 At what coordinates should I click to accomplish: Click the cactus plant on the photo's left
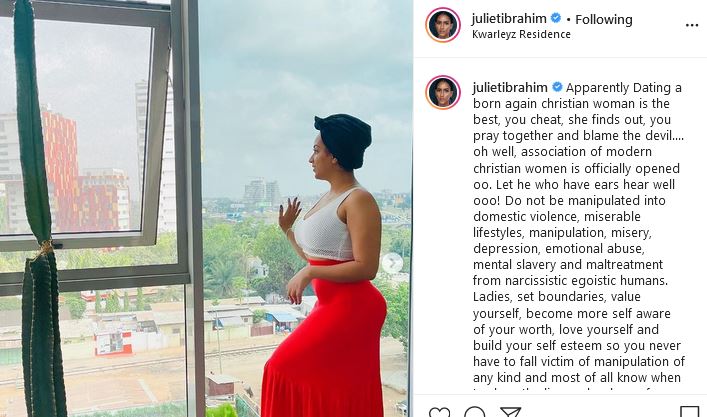[x=40, y=207]
